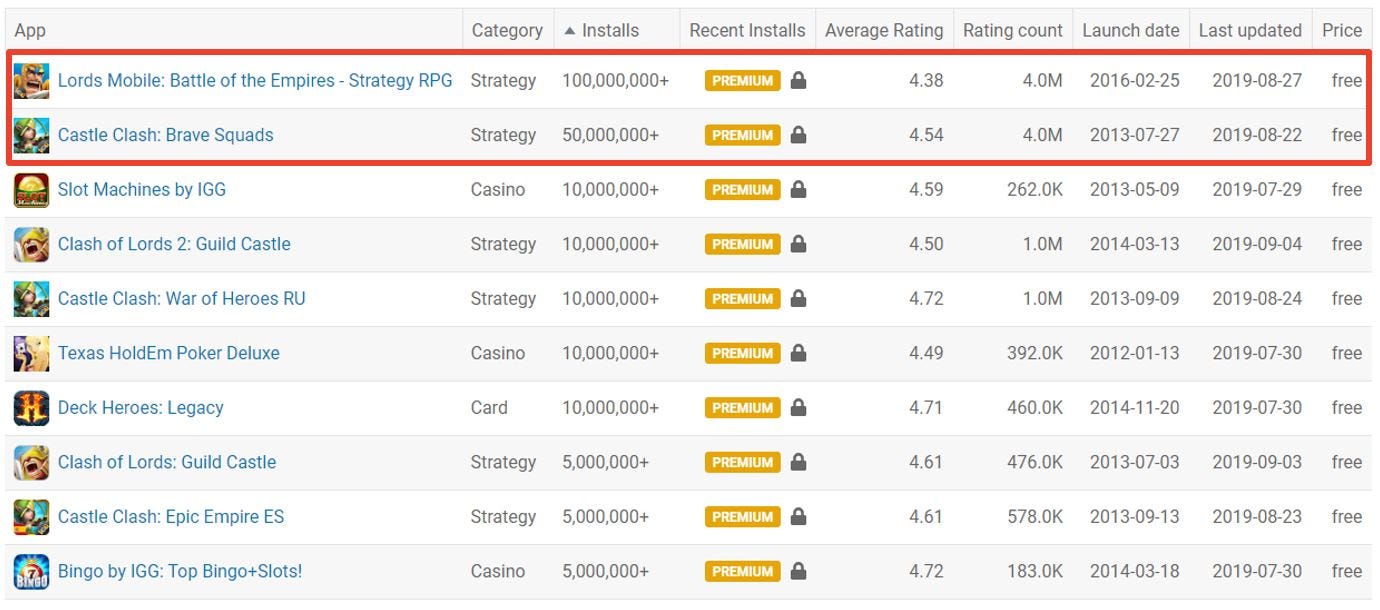Click the Clash of Lords: Guild Castle icon

coord(31,462)
